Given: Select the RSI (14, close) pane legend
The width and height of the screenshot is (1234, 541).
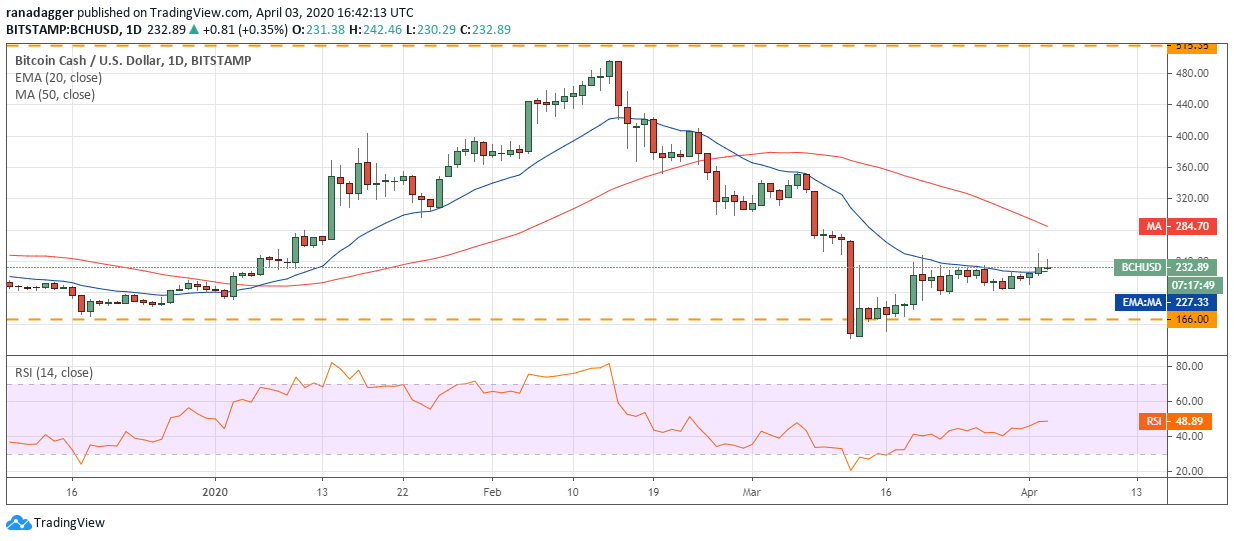Looking at the screenshot, I should tap(53, 373).
